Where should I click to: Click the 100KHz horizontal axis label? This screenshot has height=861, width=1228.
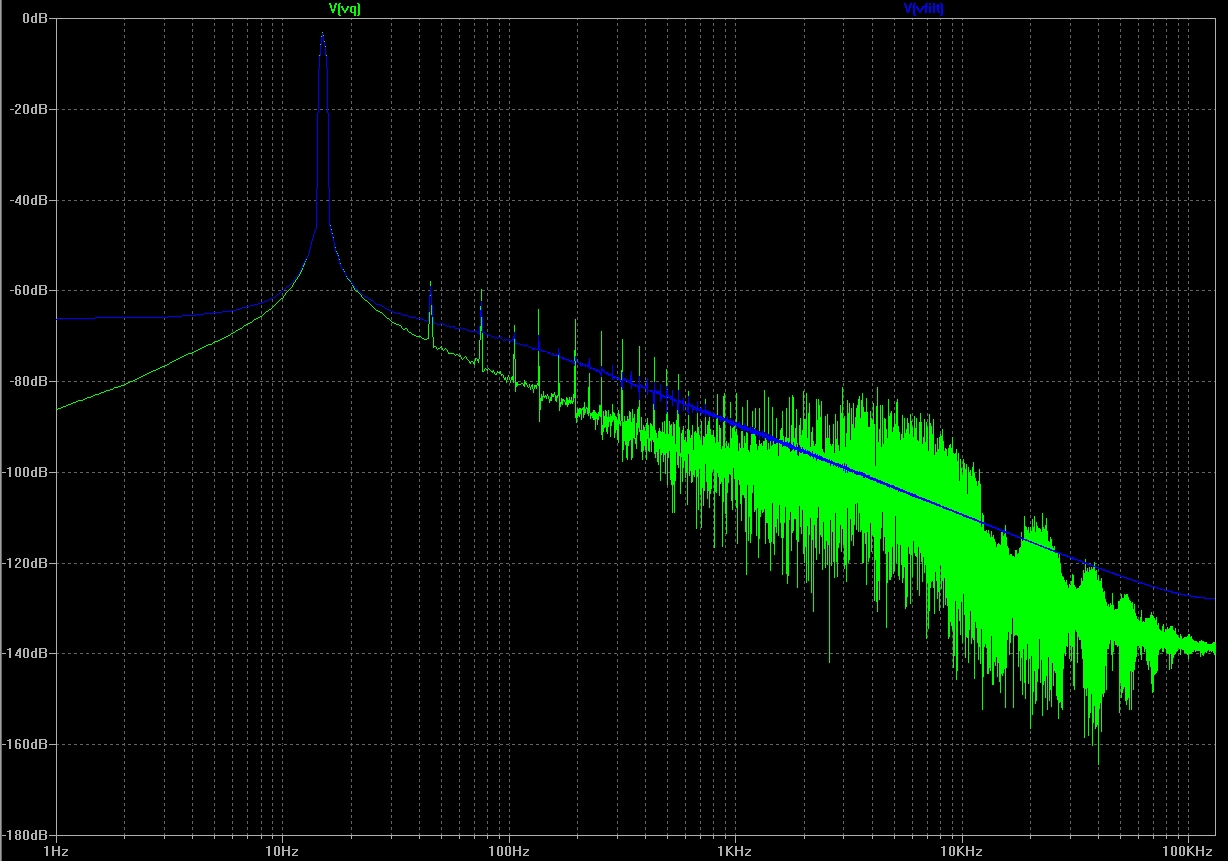(x=1188, y=852)
